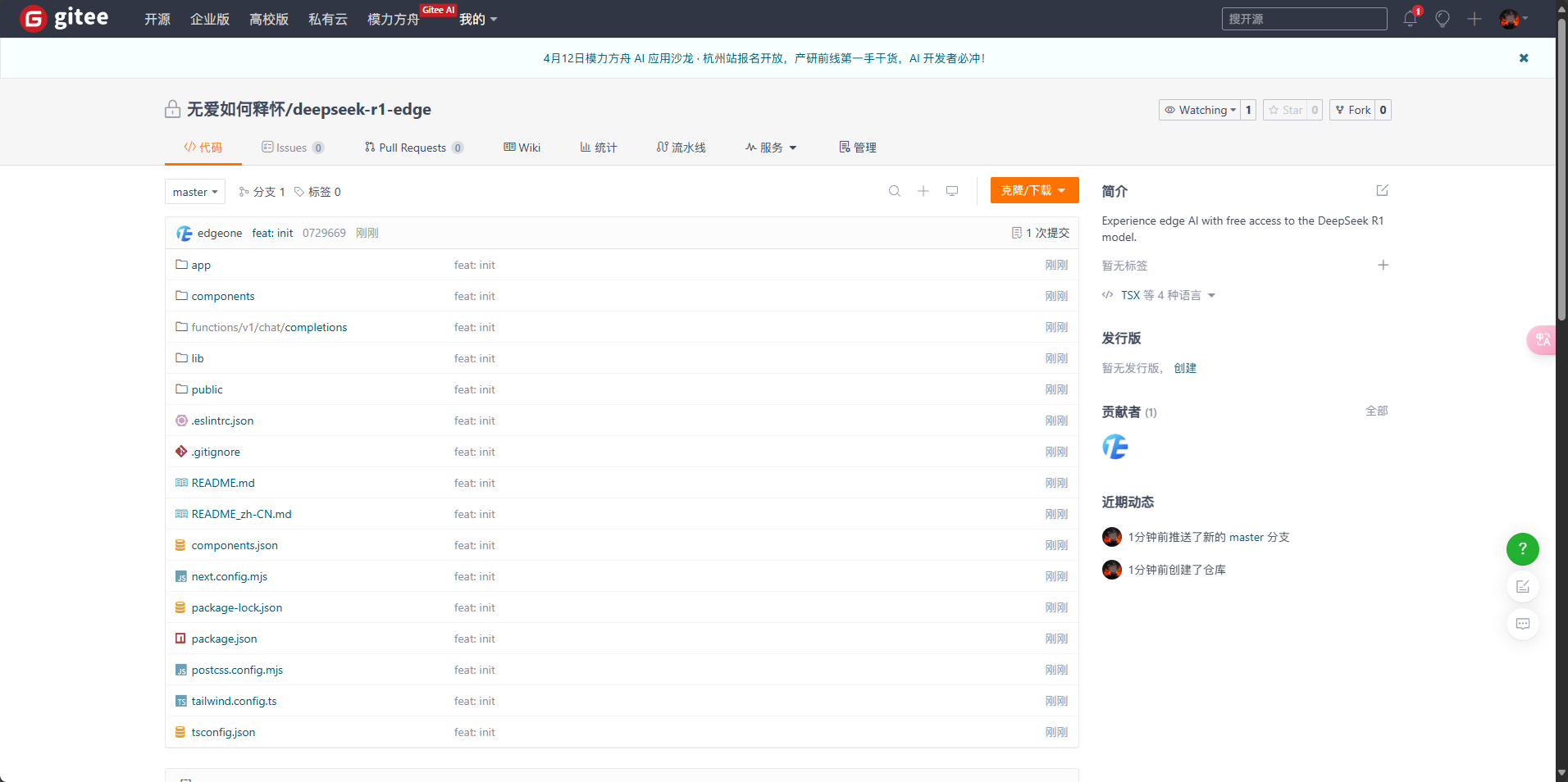Open the completions folder path
This screenshot has width=1568, height=782.
click(316, 327)
